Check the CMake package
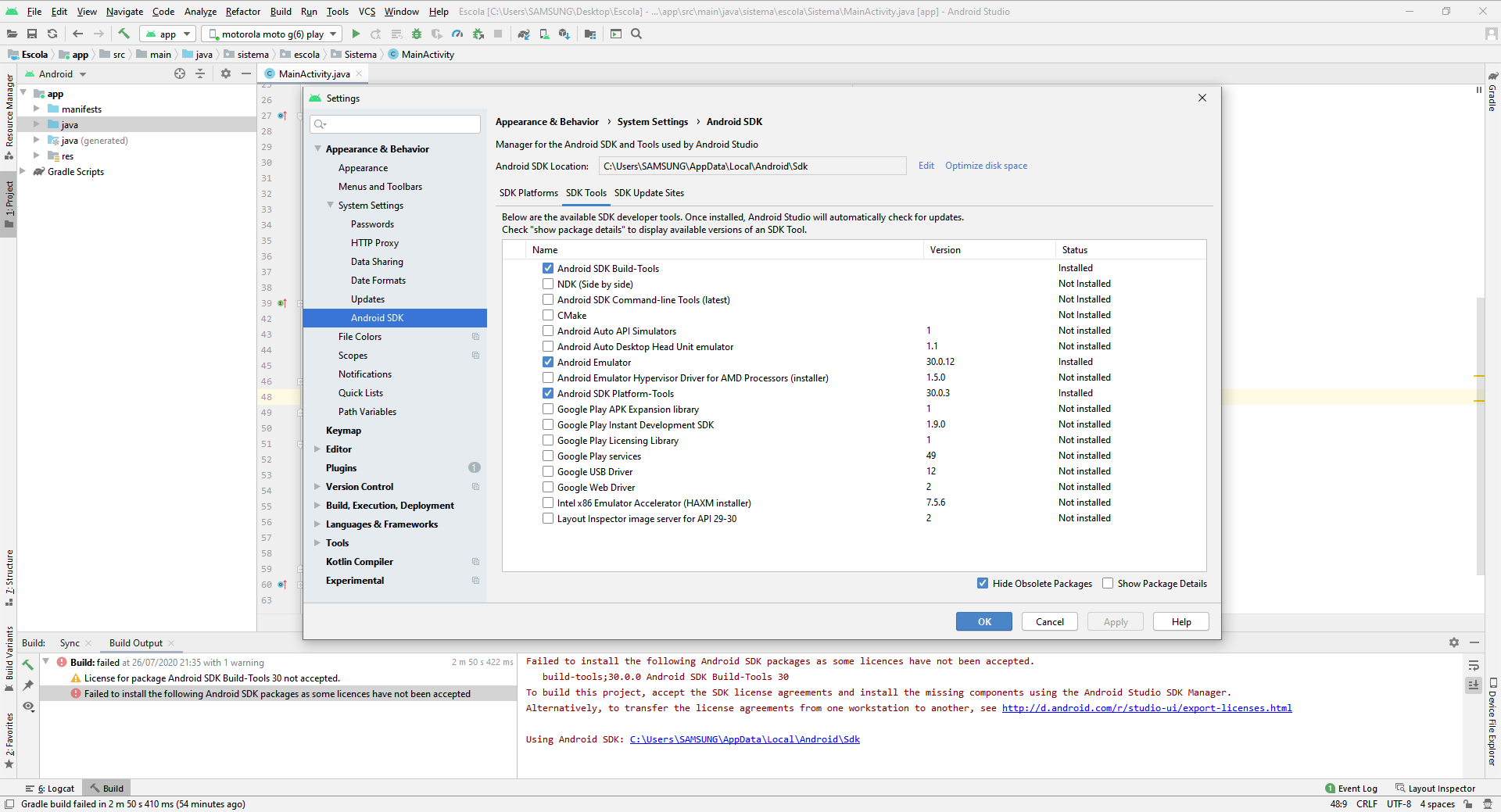The image size is (1501, 812). click(548, 315)
